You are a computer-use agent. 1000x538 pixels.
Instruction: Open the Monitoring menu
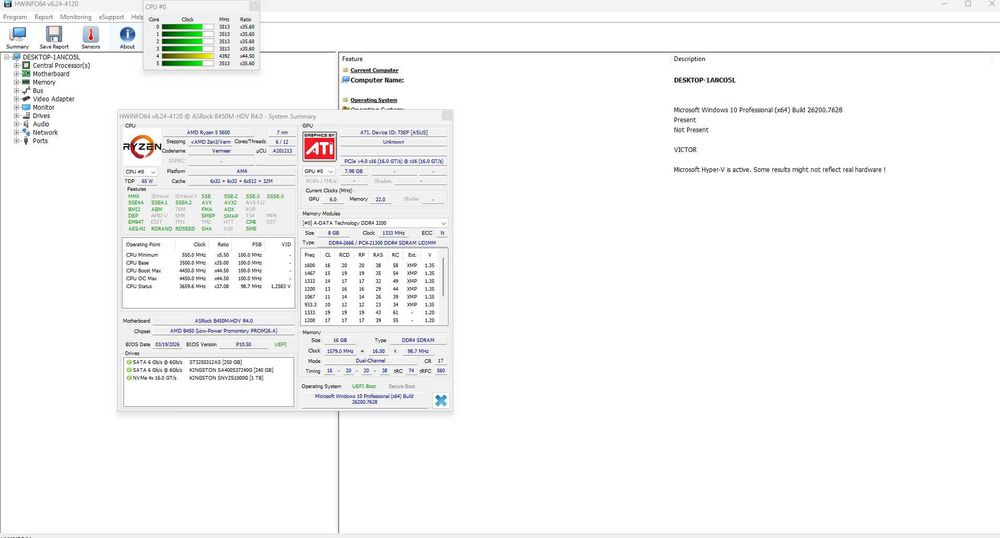(76, 17)
